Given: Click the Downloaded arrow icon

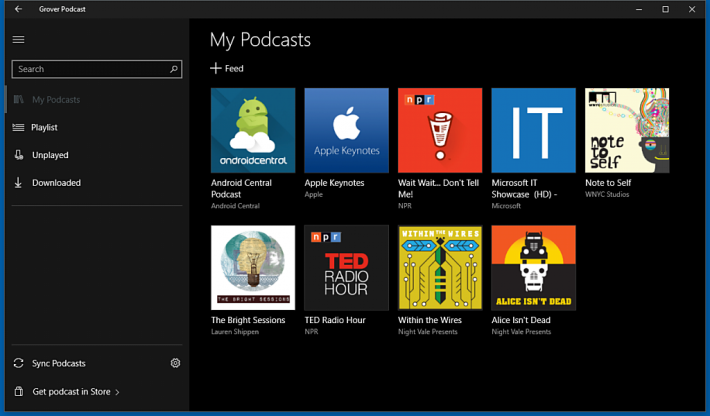Looking at the screenshot, I should tap(18, 182).
